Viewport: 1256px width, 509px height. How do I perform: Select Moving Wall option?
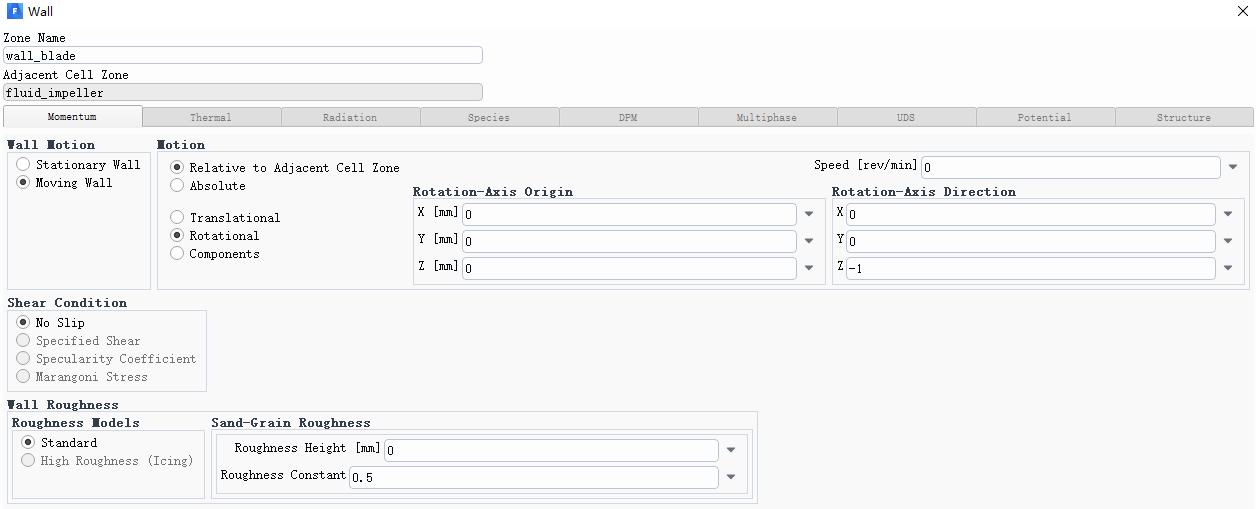click(x=23, y=183)
